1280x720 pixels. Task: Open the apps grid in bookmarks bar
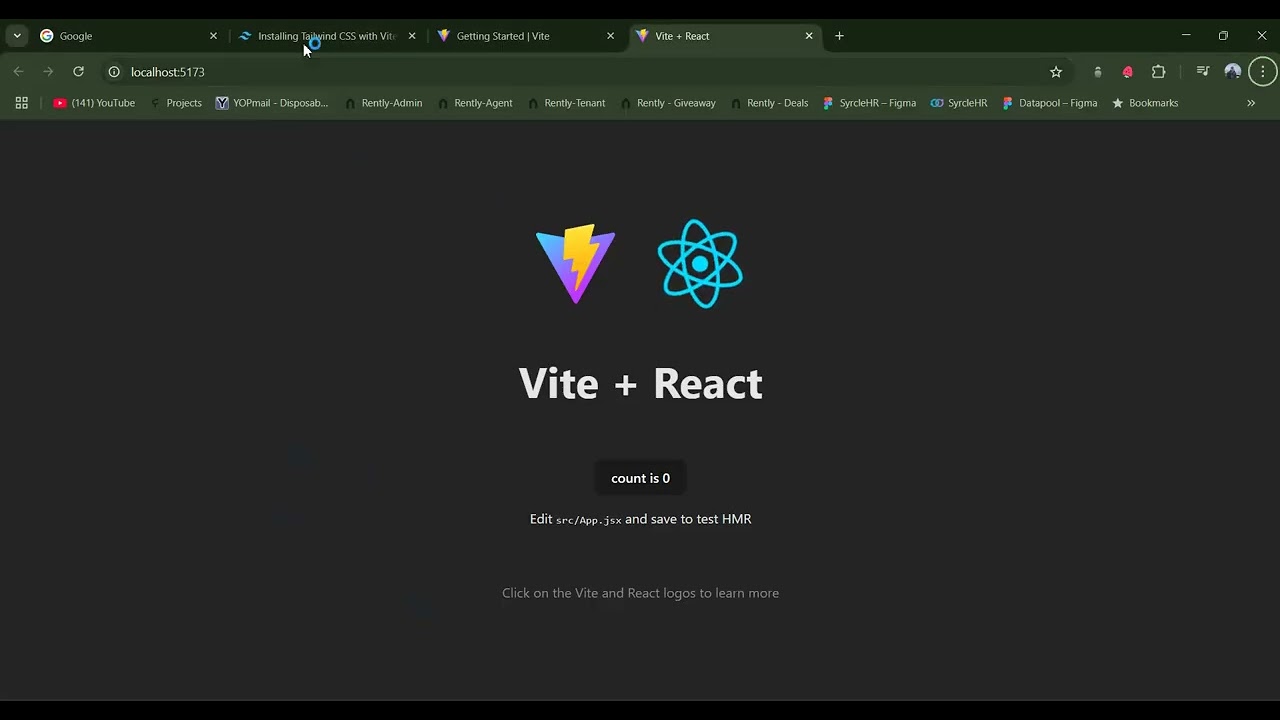(x=22, y=103)
